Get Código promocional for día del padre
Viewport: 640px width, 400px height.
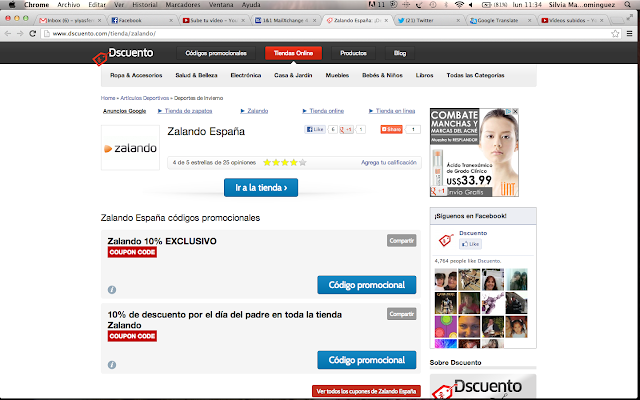[367, 360]
